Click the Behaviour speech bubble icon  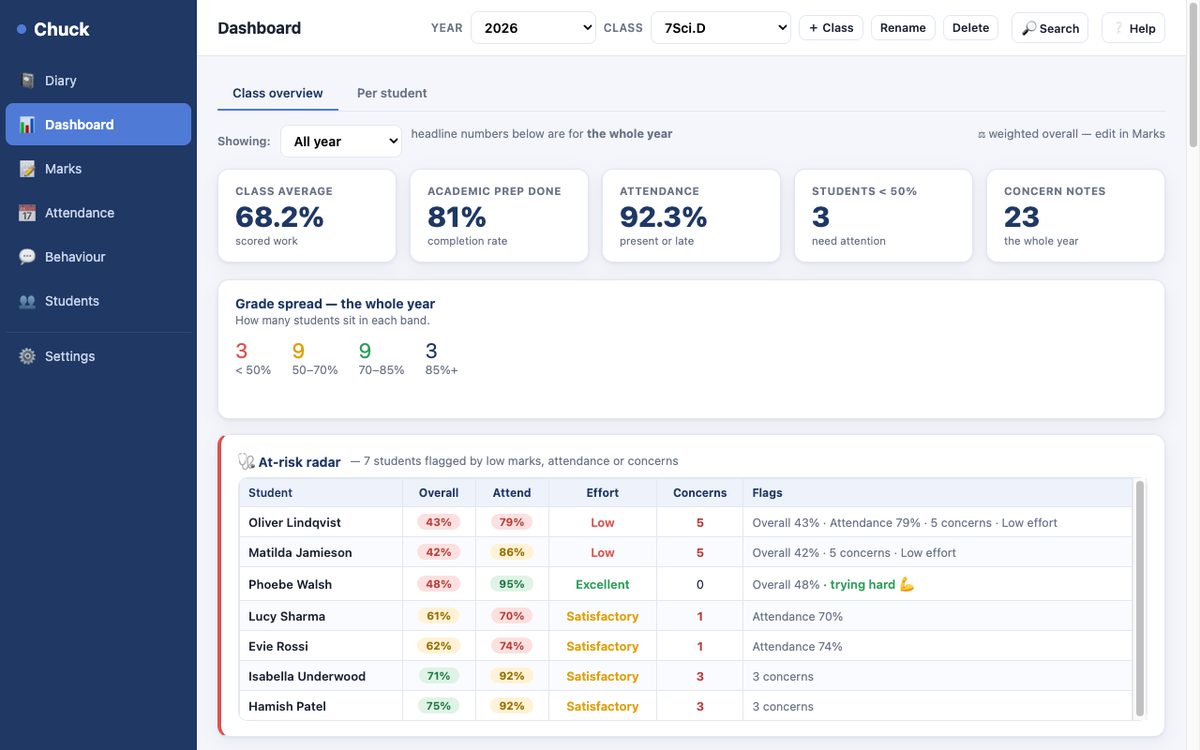click(27, 257)
